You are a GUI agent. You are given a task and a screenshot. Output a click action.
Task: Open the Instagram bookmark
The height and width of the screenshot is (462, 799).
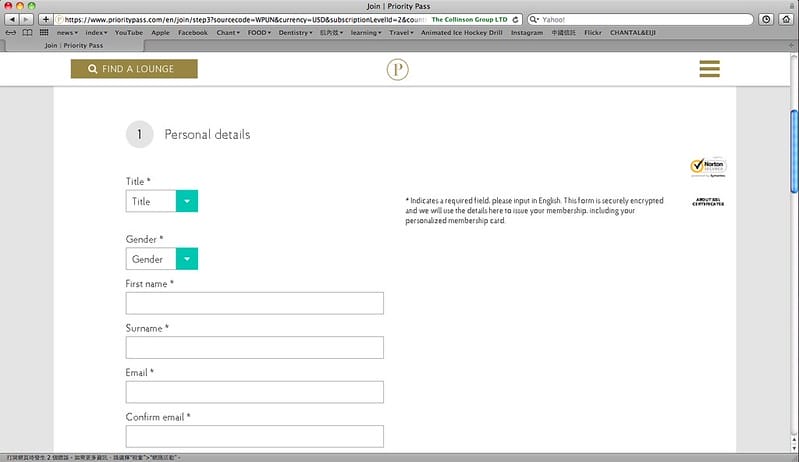click(x=527, y=33)
